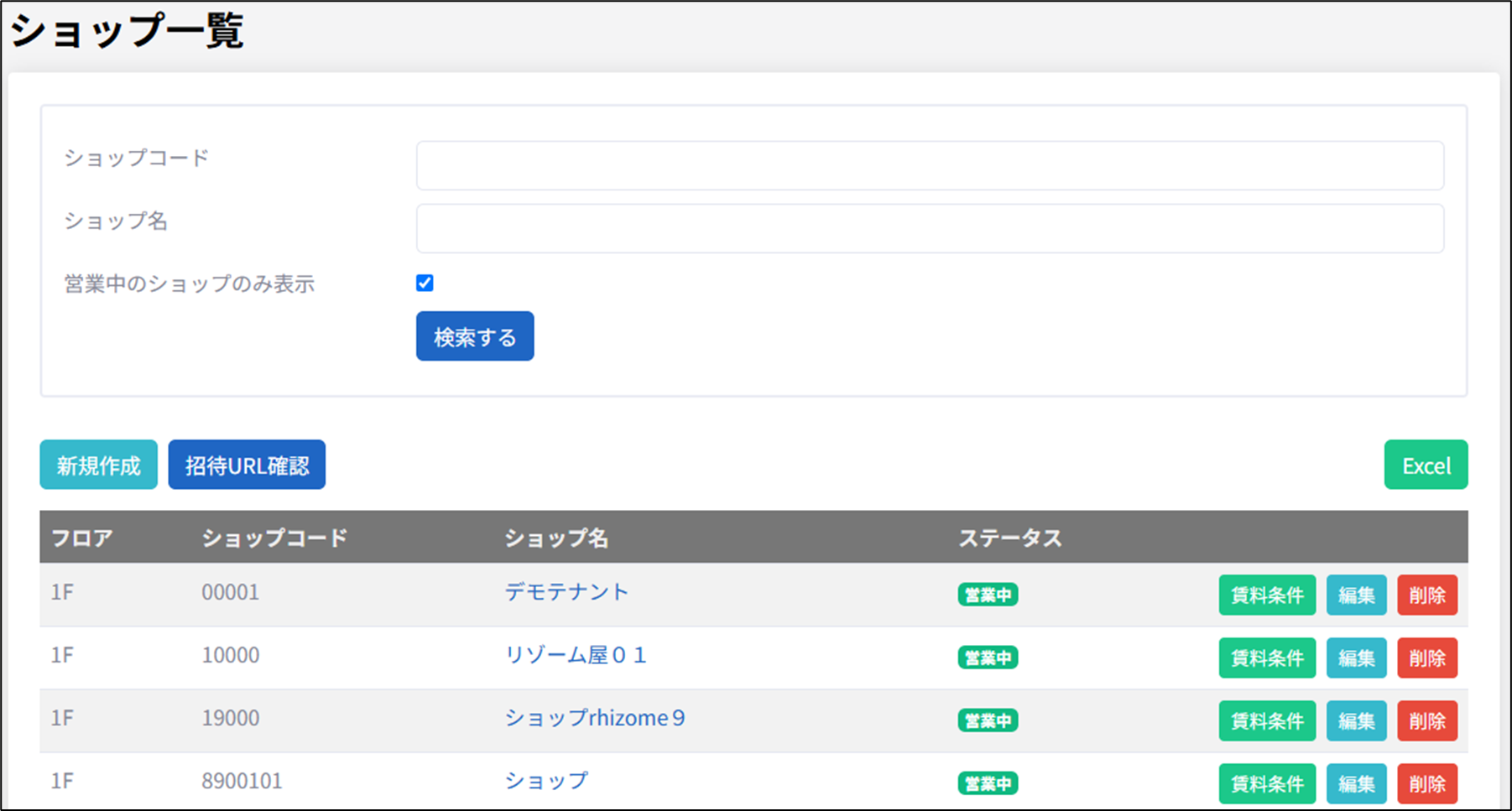Click the ショップ名 search input field
Image resolution: width=1512 pixels, height=811 pixels.
[x=929, y=228]
